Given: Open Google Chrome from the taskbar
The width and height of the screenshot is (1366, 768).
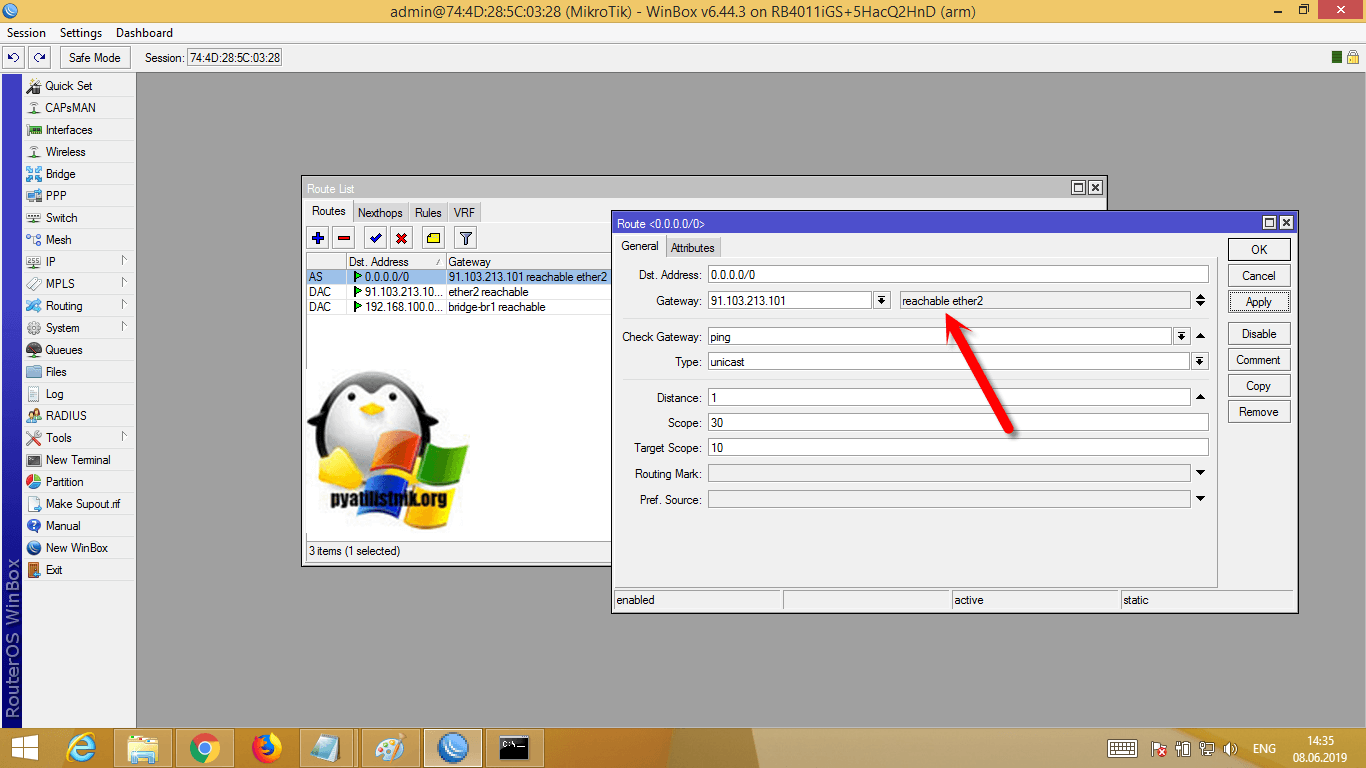Looking at the screenshot, I should coord(205,747).
